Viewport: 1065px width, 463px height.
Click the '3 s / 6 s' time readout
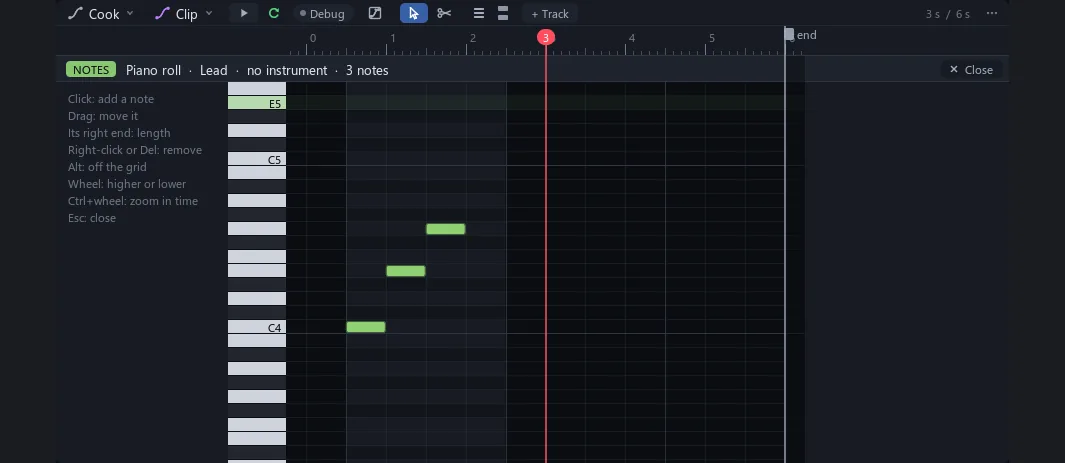(947, 14)
